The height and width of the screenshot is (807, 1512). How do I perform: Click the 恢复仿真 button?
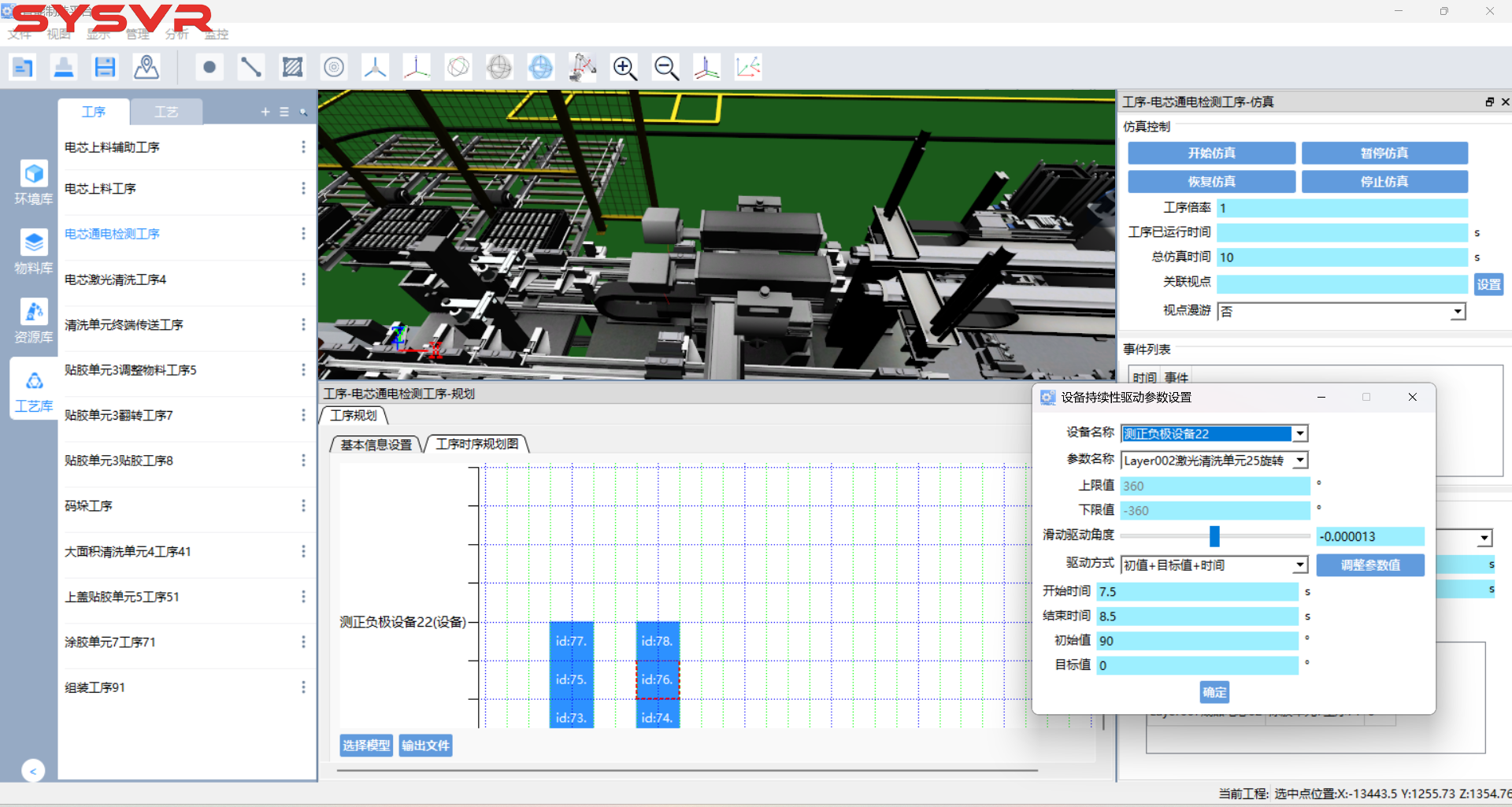[1211, 182]
